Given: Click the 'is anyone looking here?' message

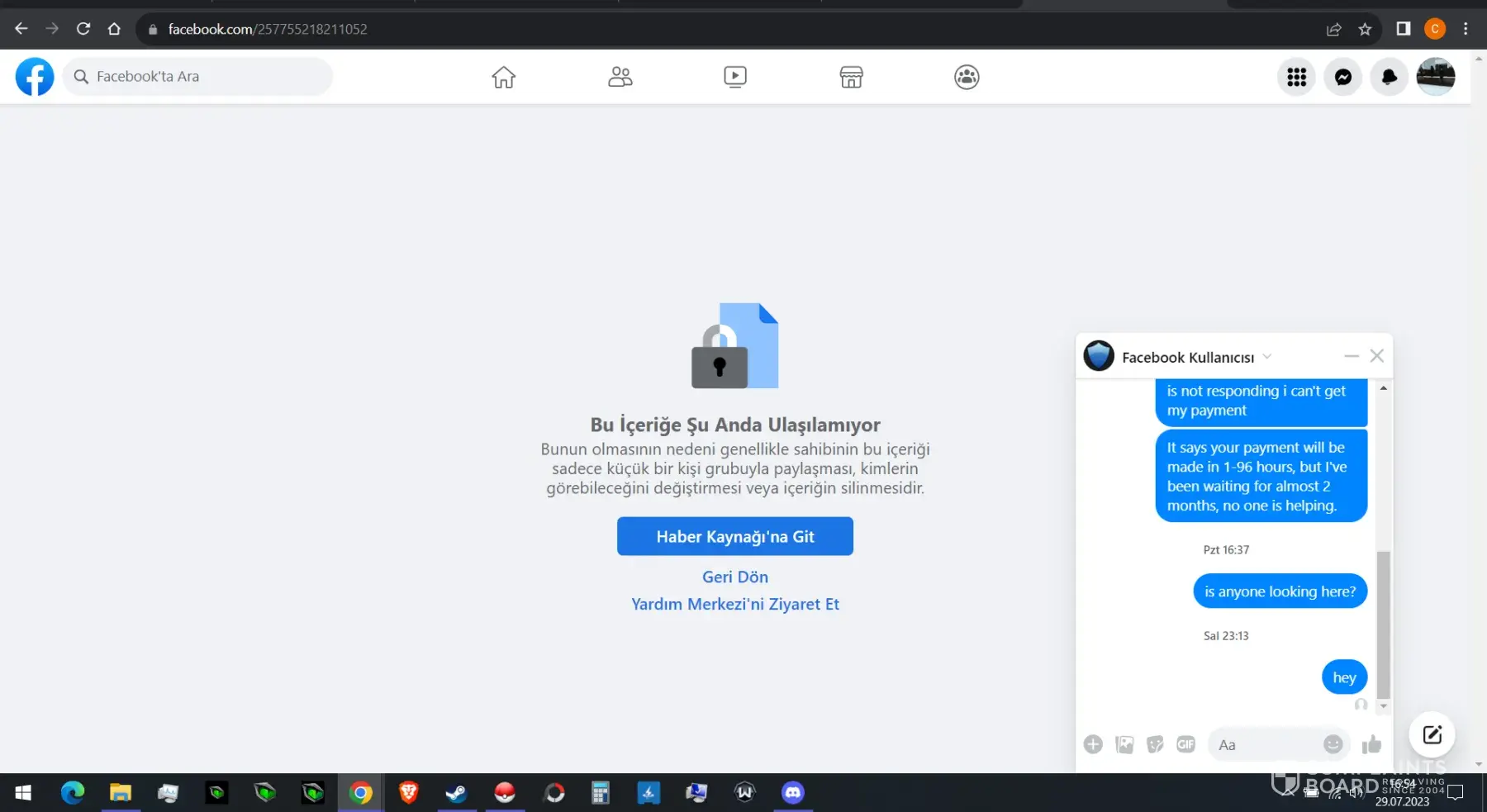Looking at the screenshot, I should 1280,591.
